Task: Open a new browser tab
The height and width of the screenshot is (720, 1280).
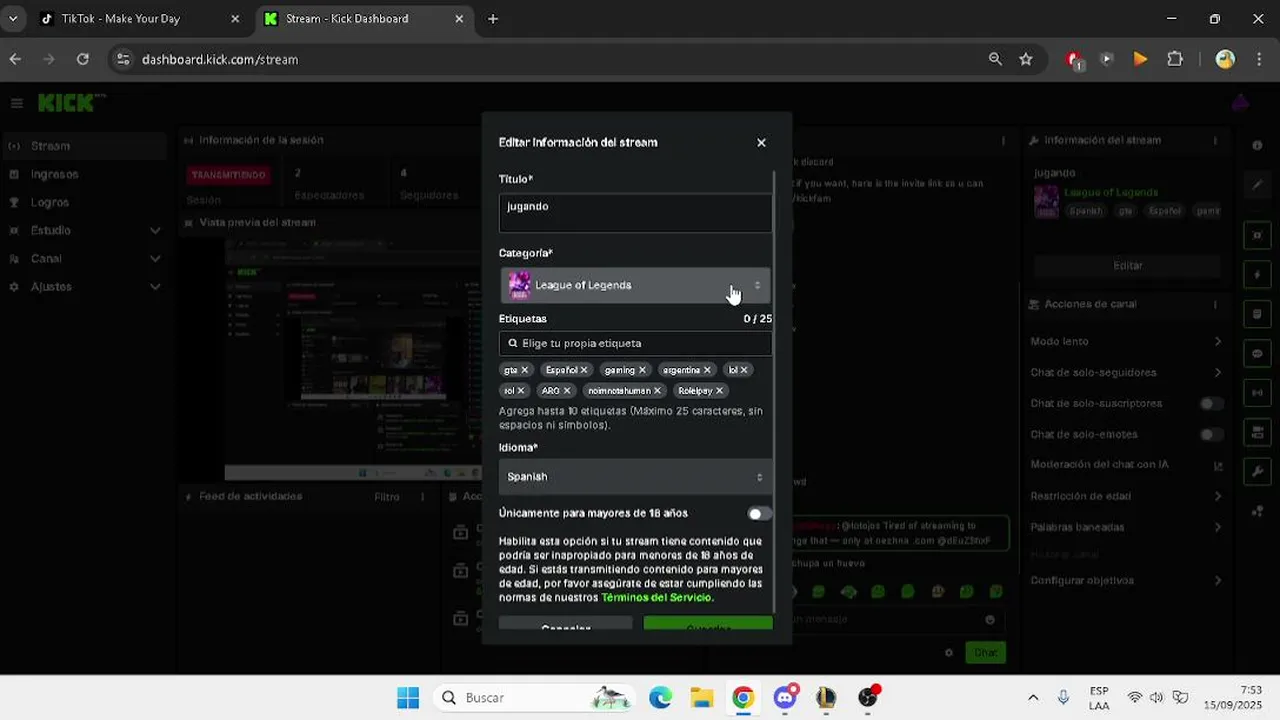Action: [493, 19]
